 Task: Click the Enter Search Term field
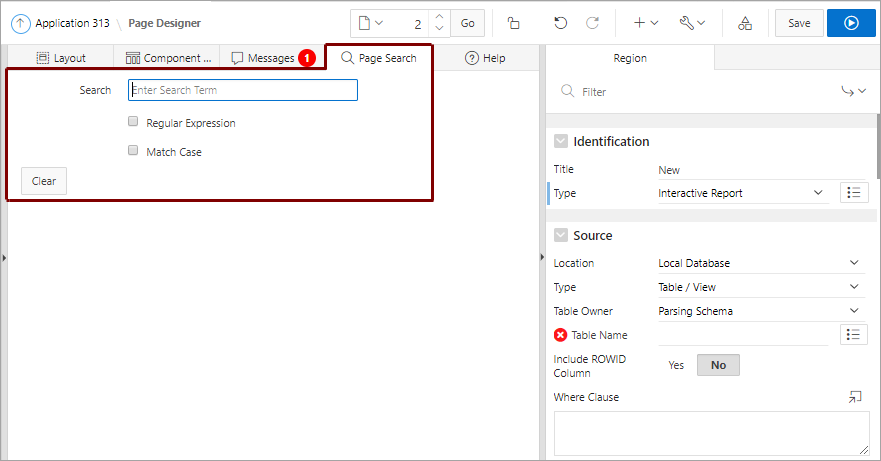(243, 90)
